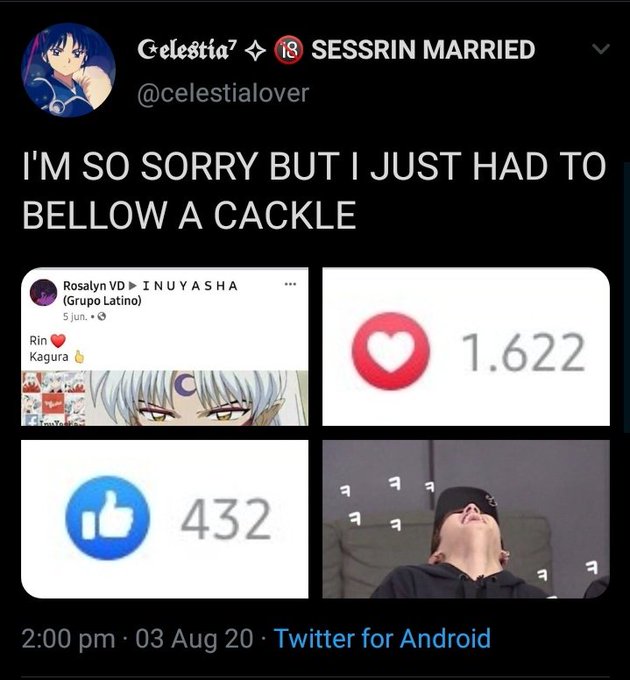The width and height of the screenshot is (630, 680).
Task: Expand the tweet options chevron
Action: coord(601,49)
